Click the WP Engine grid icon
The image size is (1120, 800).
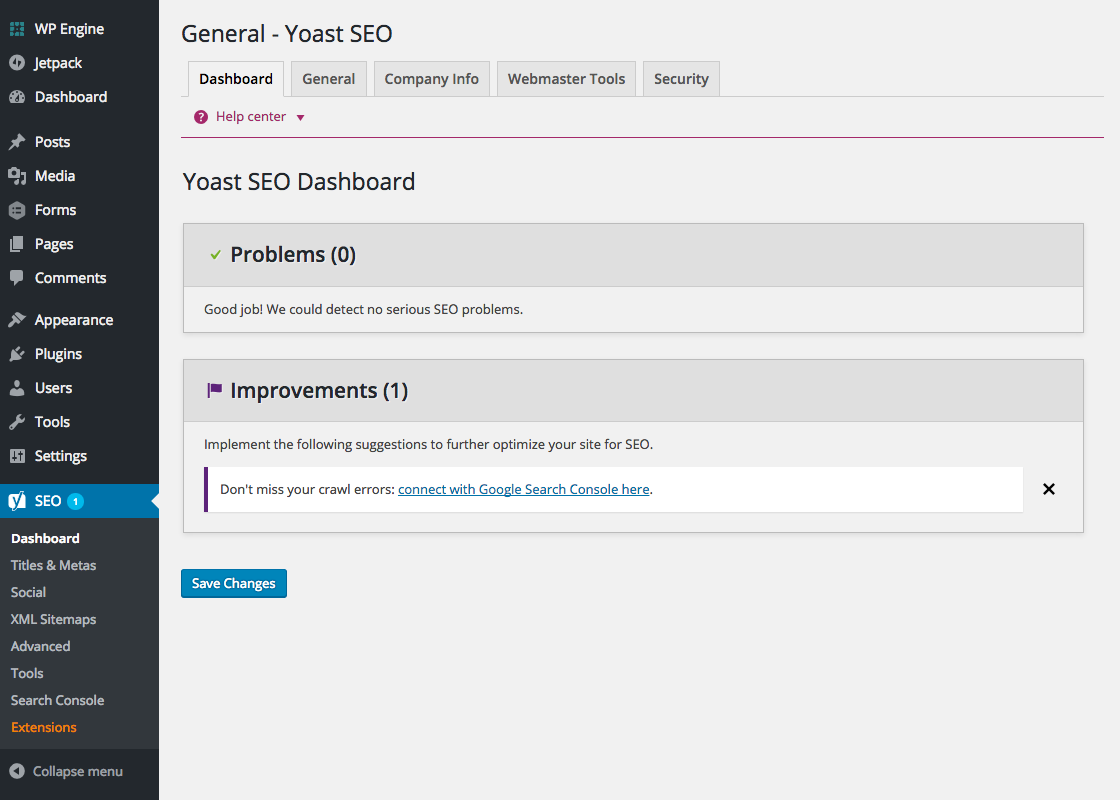coord(17,29)
